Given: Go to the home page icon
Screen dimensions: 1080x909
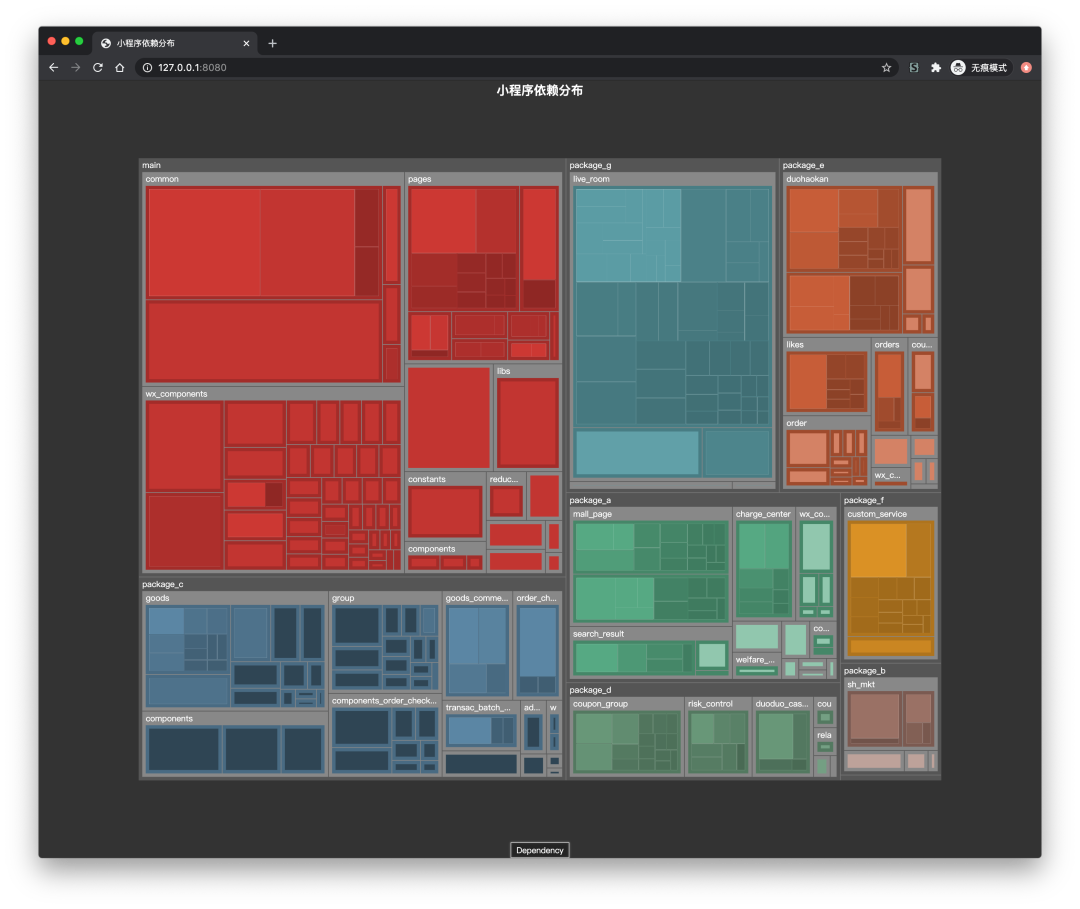Looking at the screenshot, I should click(120, 68).
